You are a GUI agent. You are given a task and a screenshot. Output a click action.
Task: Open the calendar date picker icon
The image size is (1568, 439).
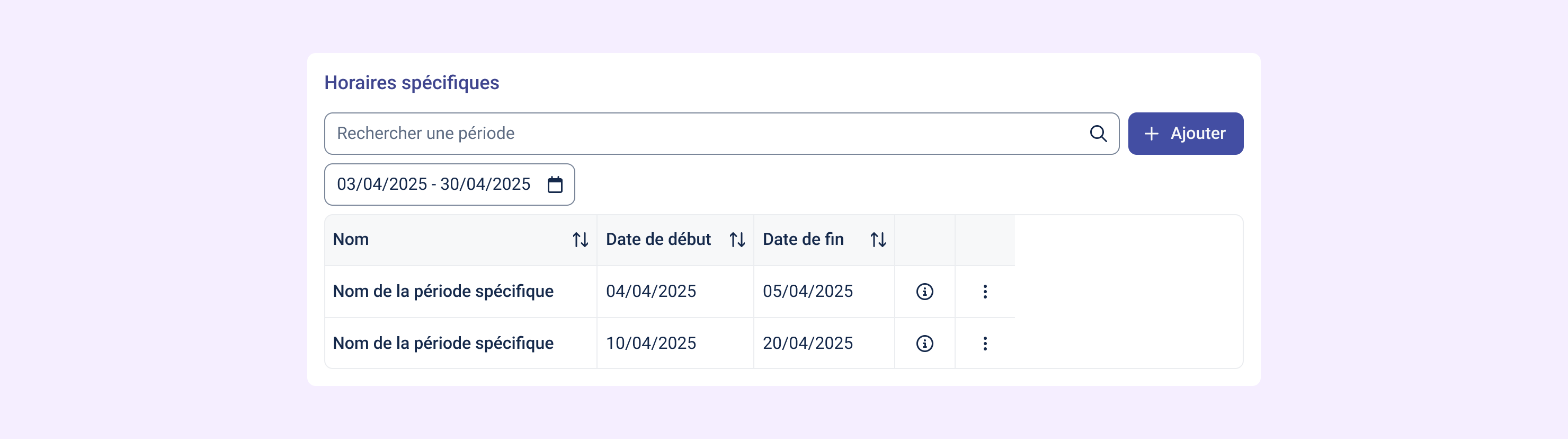[555, 185]
